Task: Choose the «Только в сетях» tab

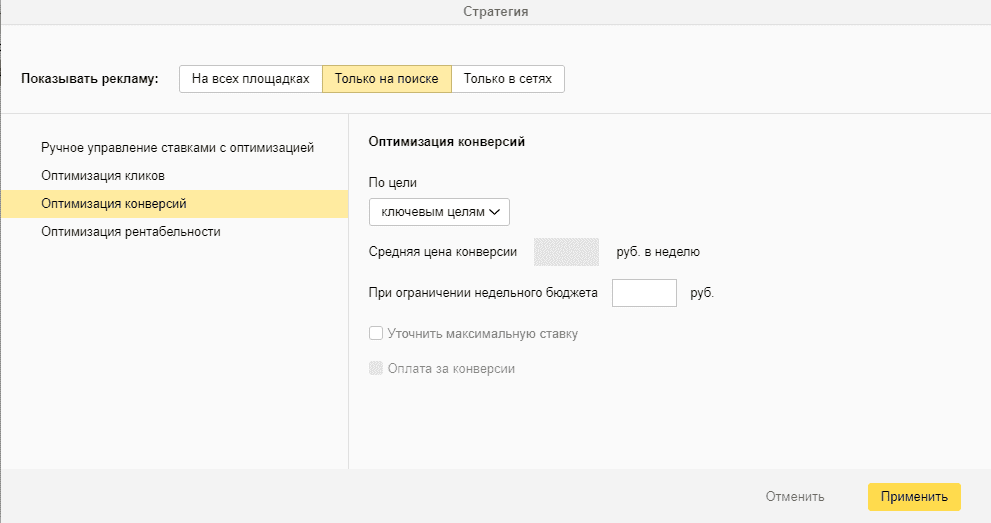Action: 507,79
